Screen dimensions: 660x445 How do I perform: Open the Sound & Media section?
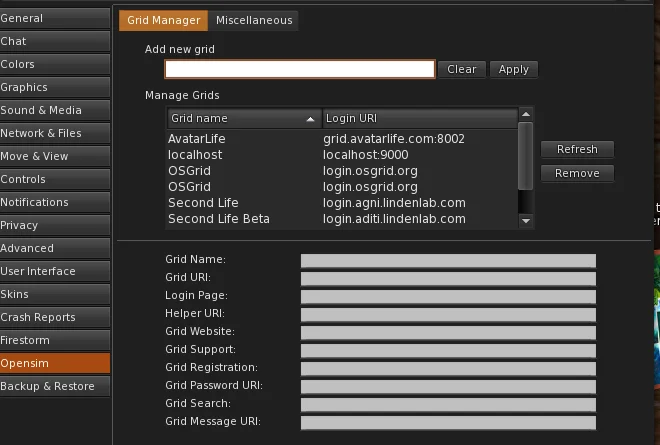tap(55, 110)
